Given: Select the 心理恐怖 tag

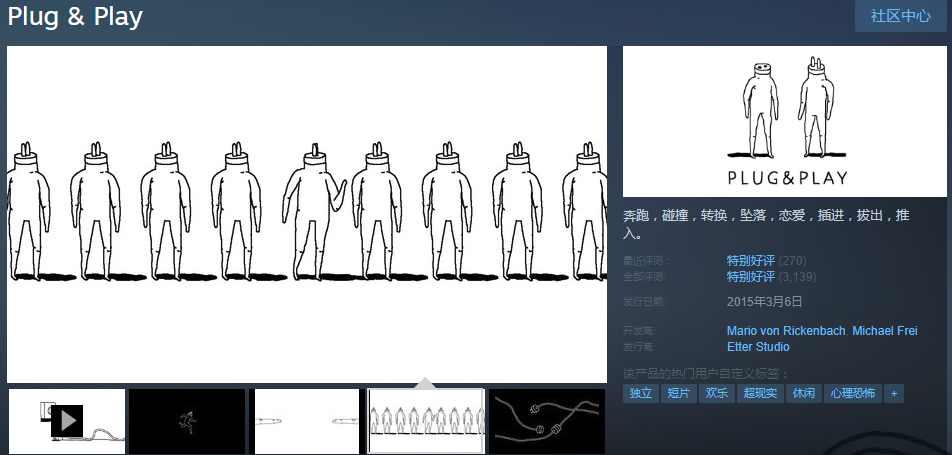Looking at the screenshot, I should 852,394.
